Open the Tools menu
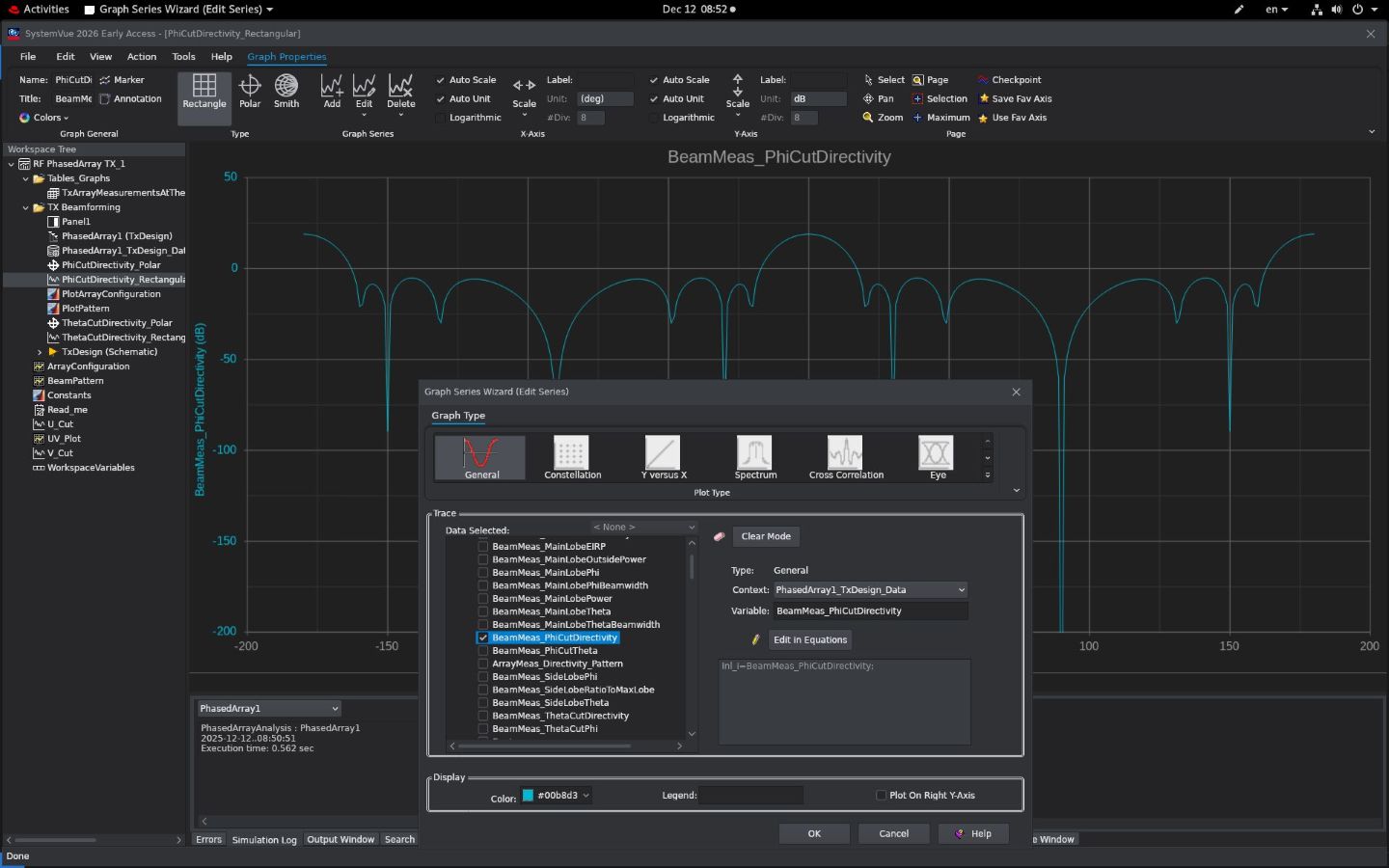This screenshot has height=868, width=1389. tap(183, 57)
